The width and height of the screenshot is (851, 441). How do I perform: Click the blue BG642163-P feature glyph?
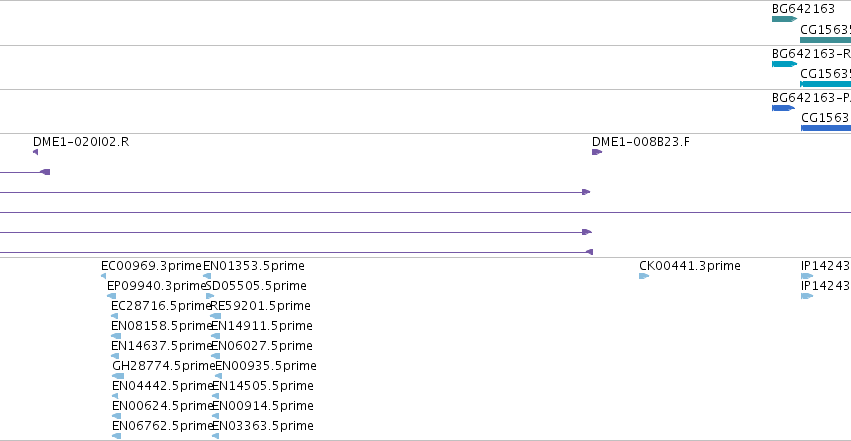pos(783,108)
